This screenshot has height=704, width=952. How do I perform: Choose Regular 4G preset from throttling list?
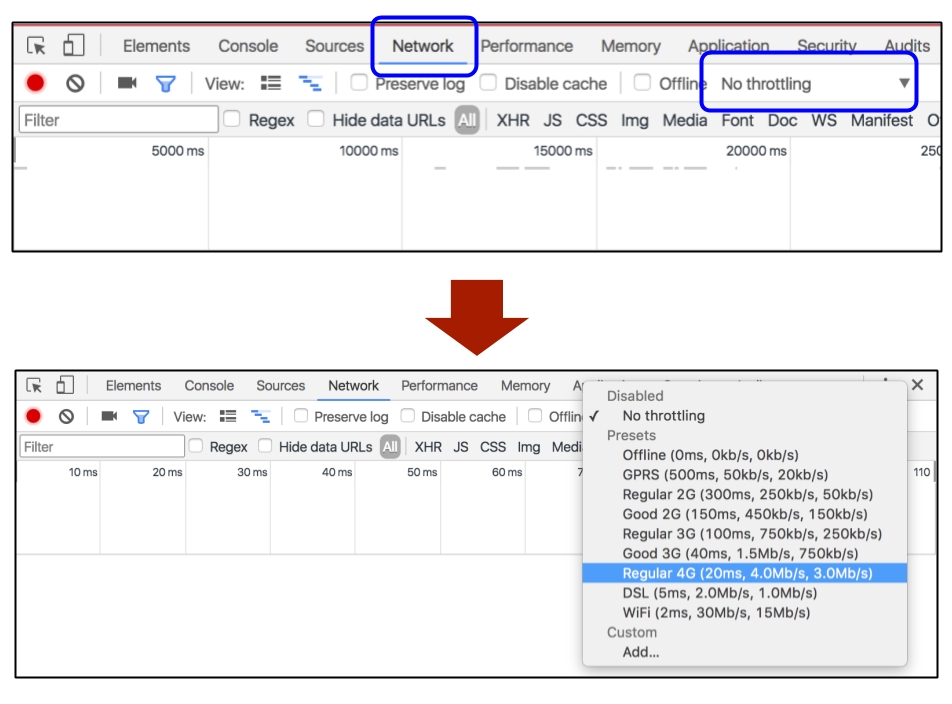pos(746,573)
